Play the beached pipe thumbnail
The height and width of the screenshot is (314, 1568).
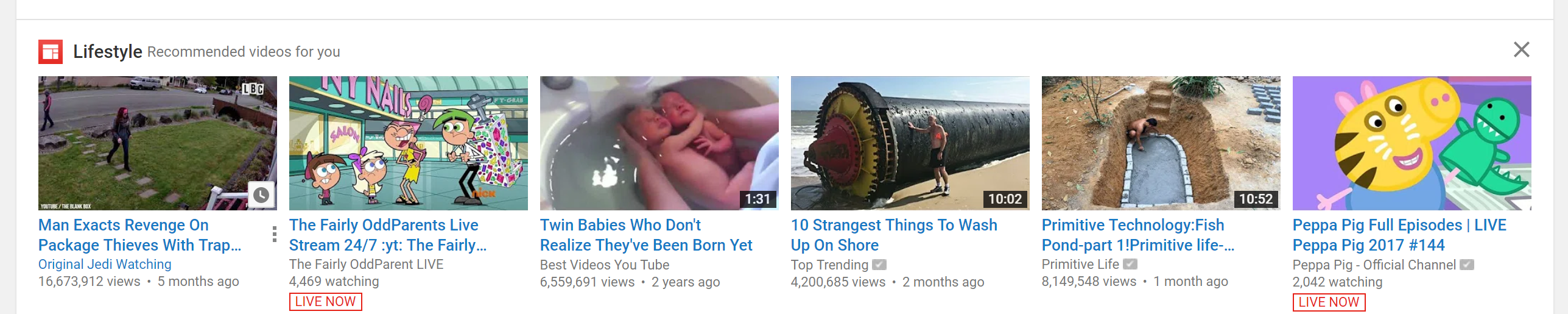(910, 143)
